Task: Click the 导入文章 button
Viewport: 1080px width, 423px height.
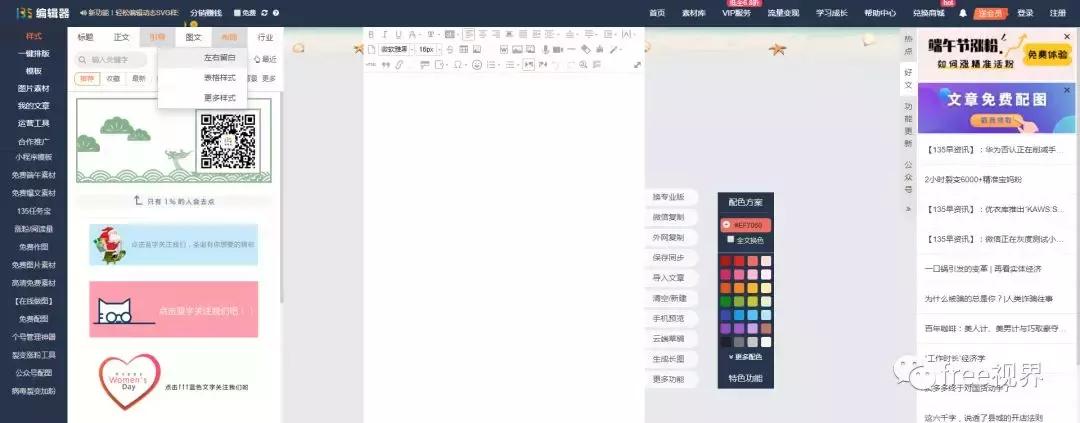Action: (x=669, y=278)
